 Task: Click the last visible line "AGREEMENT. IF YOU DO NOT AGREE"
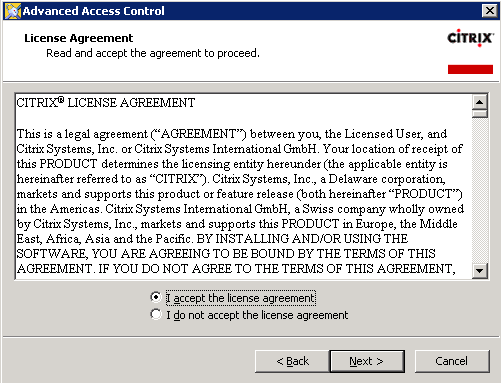click(236, 269)
